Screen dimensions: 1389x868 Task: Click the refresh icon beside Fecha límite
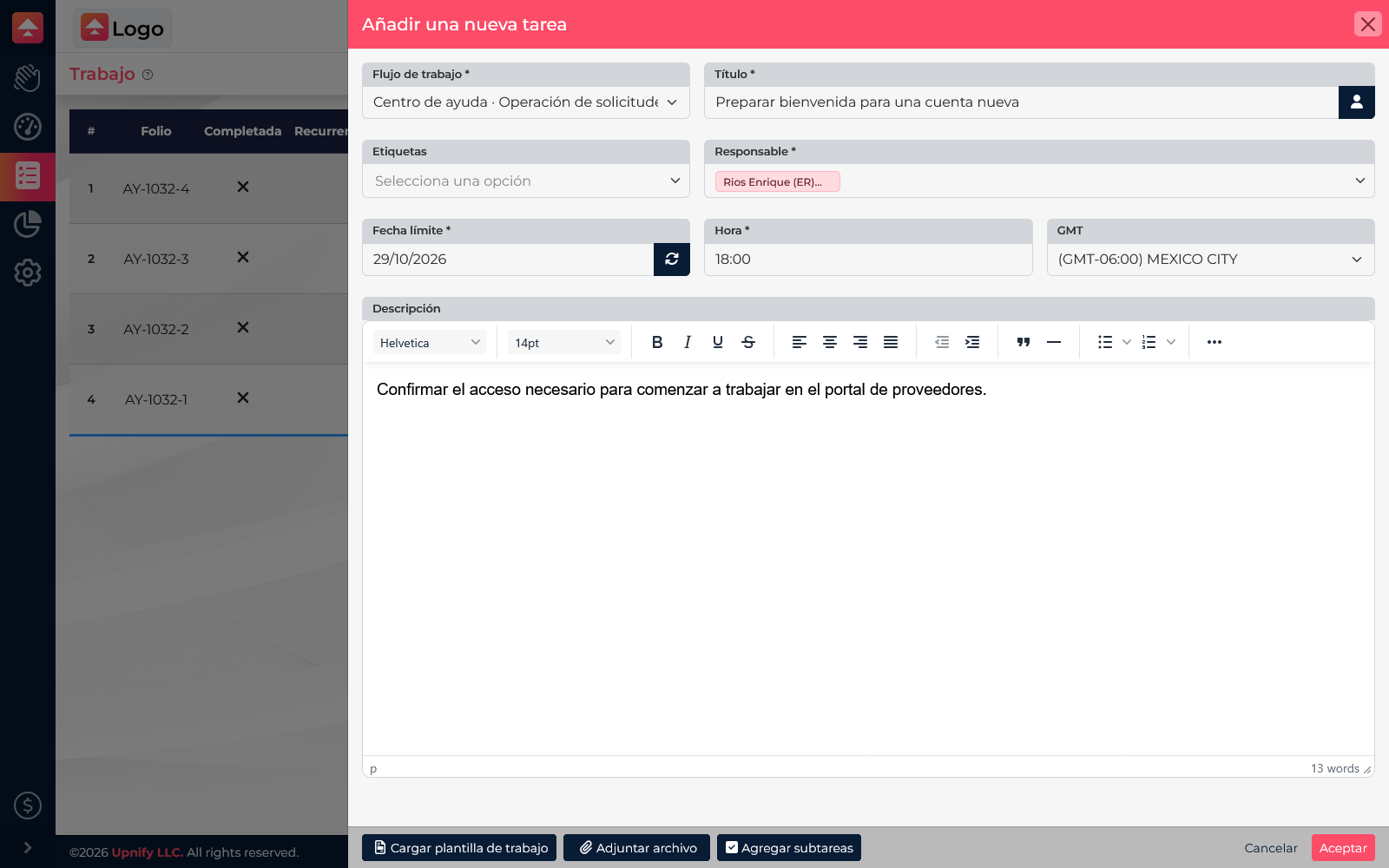(672, 259)
